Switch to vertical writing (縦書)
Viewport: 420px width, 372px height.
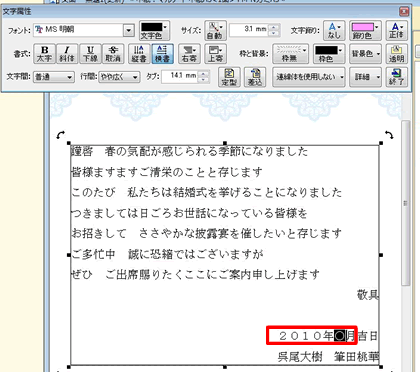click(x=139, y=54)
